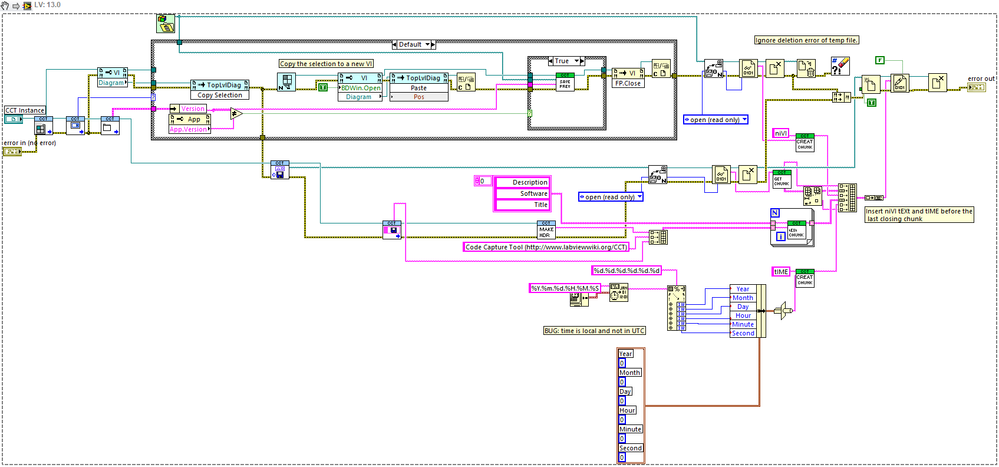Viewport: 999px width, 467px height.
Task: Open the True case selector dropdown
Action: tap(578, 61)
